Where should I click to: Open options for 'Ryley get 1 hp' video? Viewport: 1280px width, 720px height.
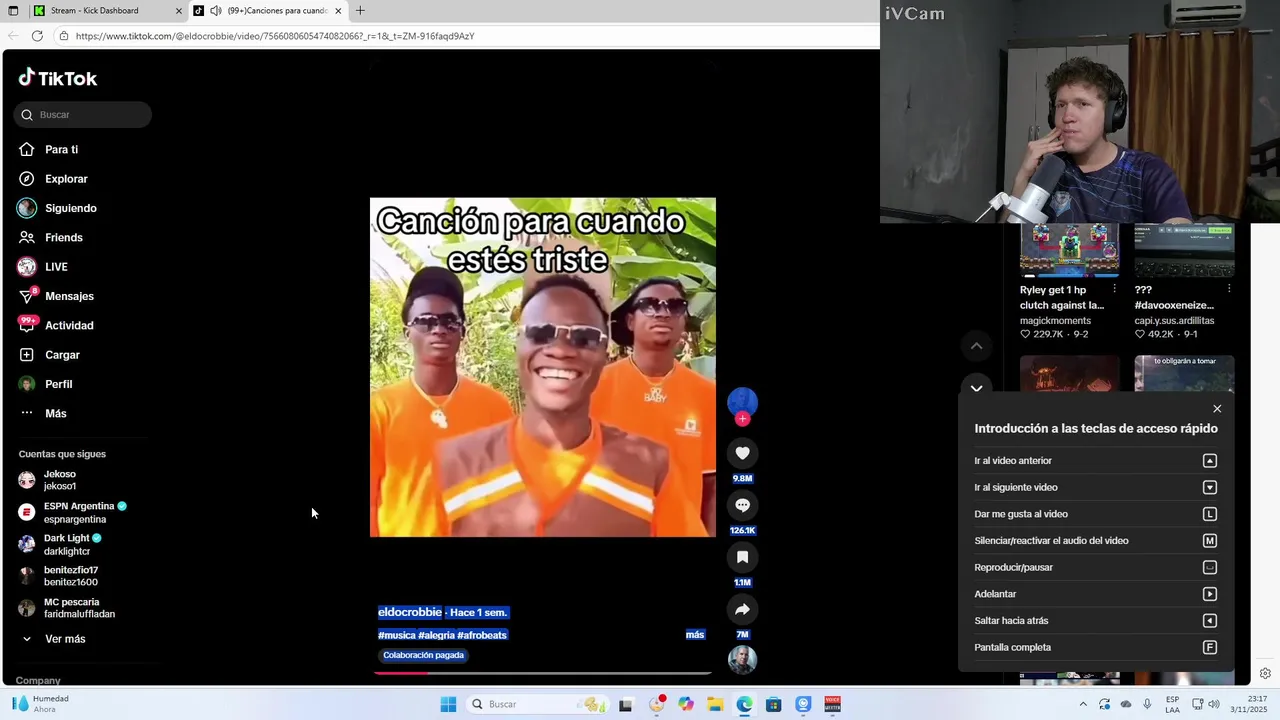1114,289
